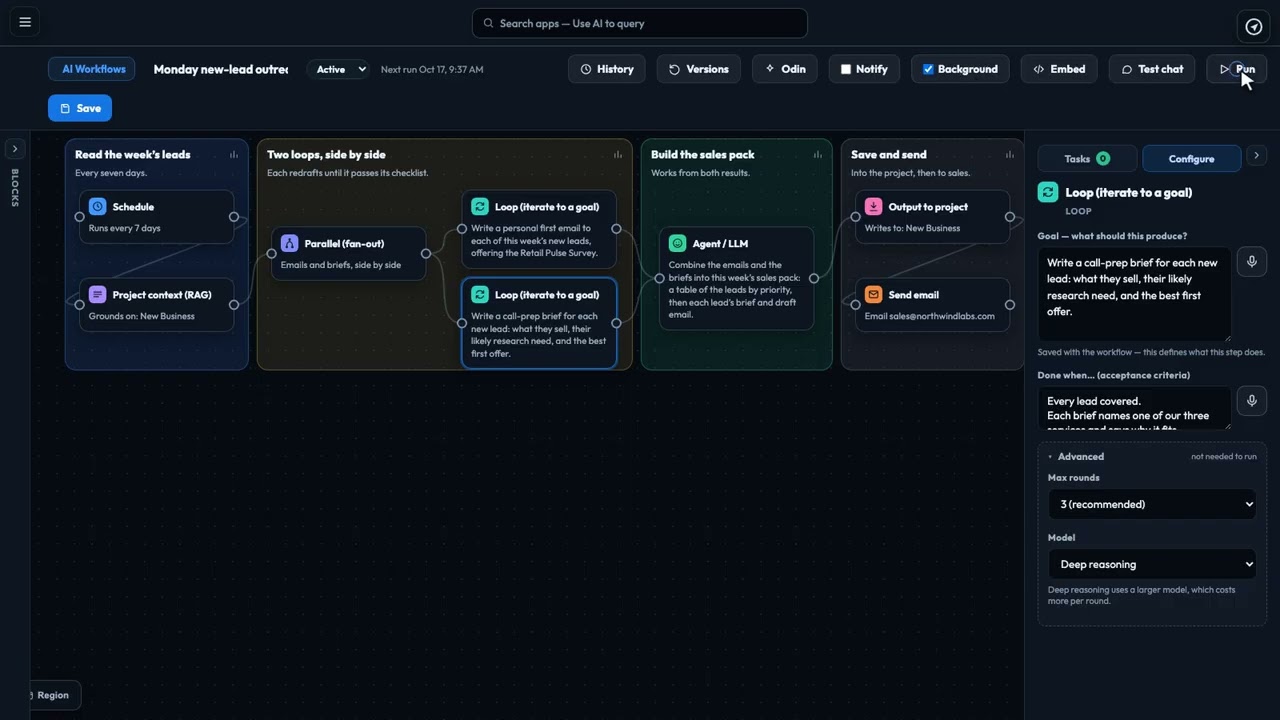Screen dimensions: 1280x720
Task: Click the Goal text area
Action: point(1134,294)
